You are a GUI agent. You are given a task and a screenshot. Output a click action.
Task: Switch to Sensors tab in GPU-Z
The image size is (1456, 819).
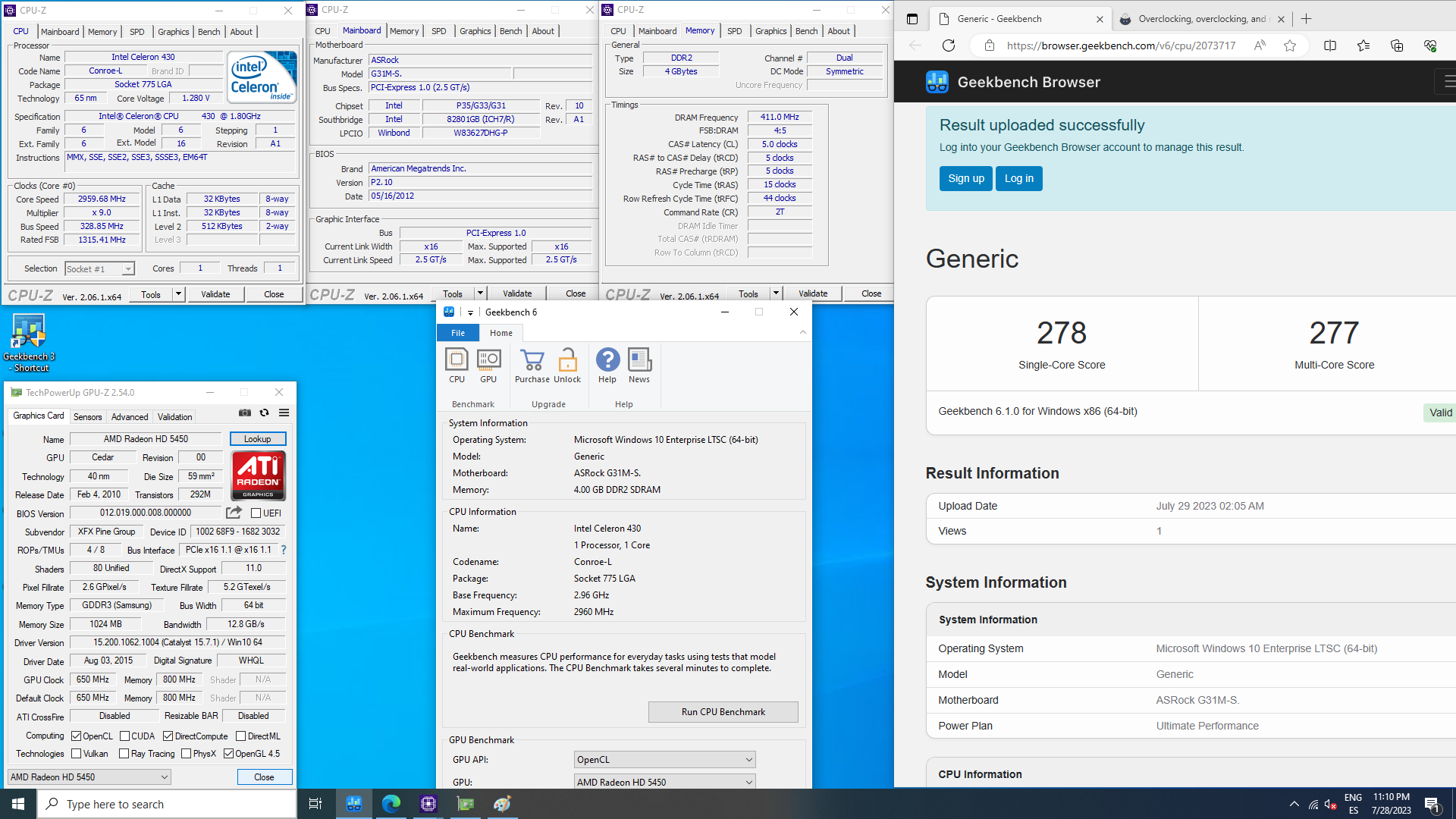[87, 417]
